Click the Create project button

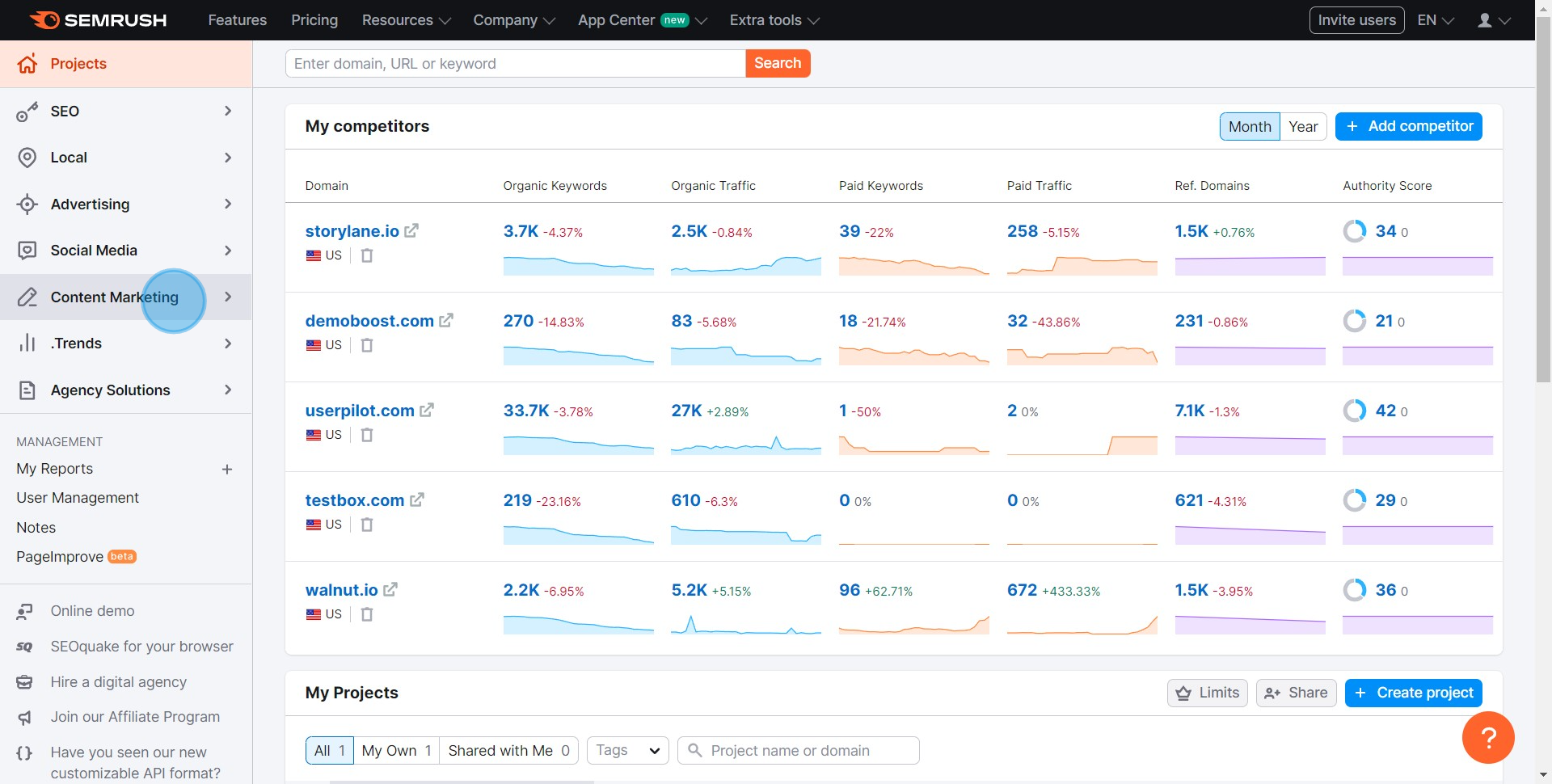(x=1413, y=693)
